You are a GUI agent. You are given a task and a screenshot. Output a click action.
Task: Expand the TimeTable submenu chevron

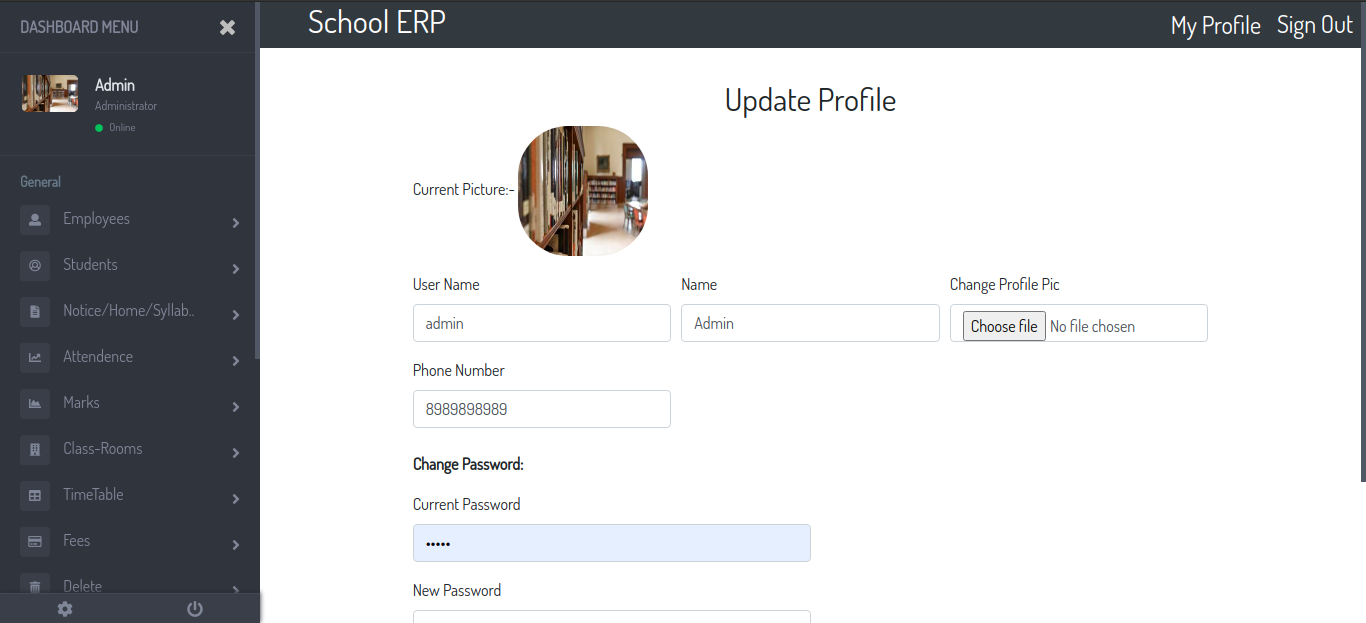click(x=236, y=499)
